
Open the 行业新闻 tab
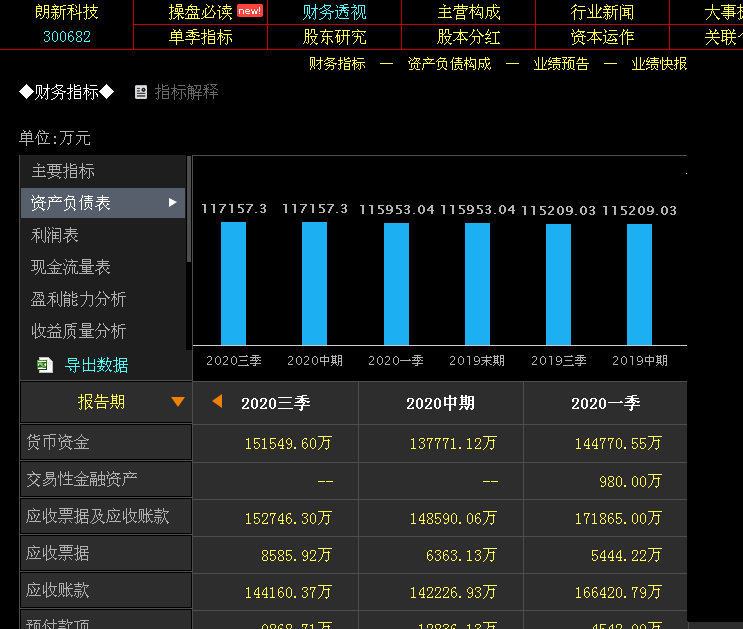pyautogui.click(x=602, y=12)
